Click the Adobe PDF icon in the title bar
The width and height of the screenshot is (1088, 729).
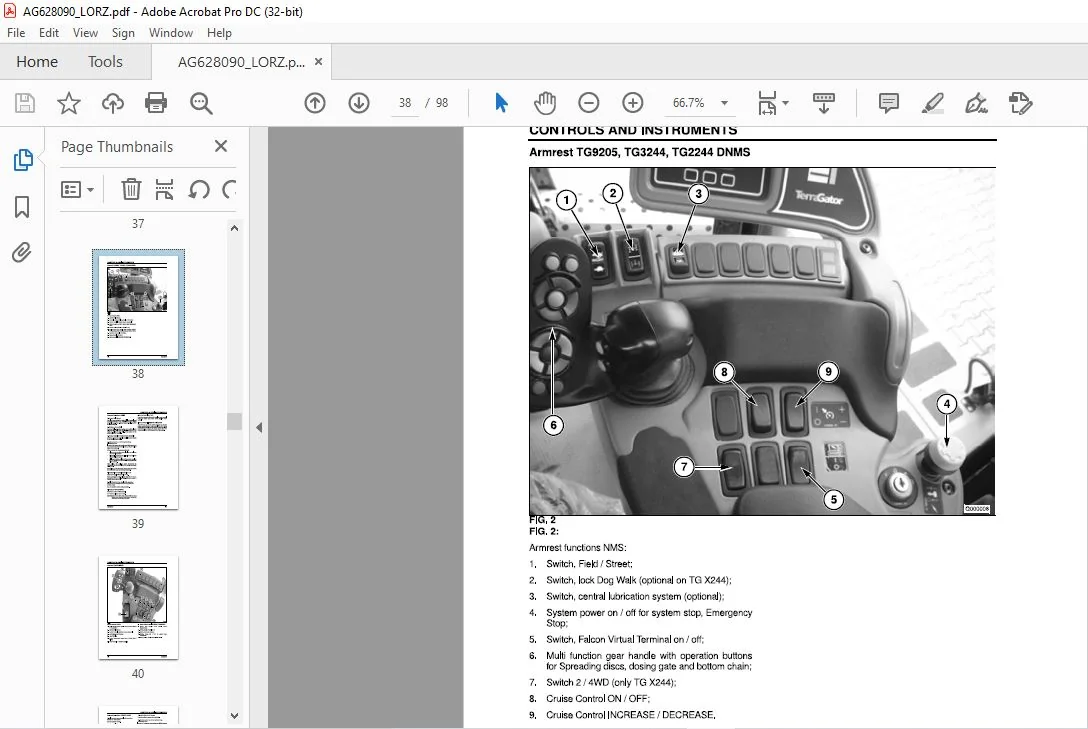click(x=10, y=11)
